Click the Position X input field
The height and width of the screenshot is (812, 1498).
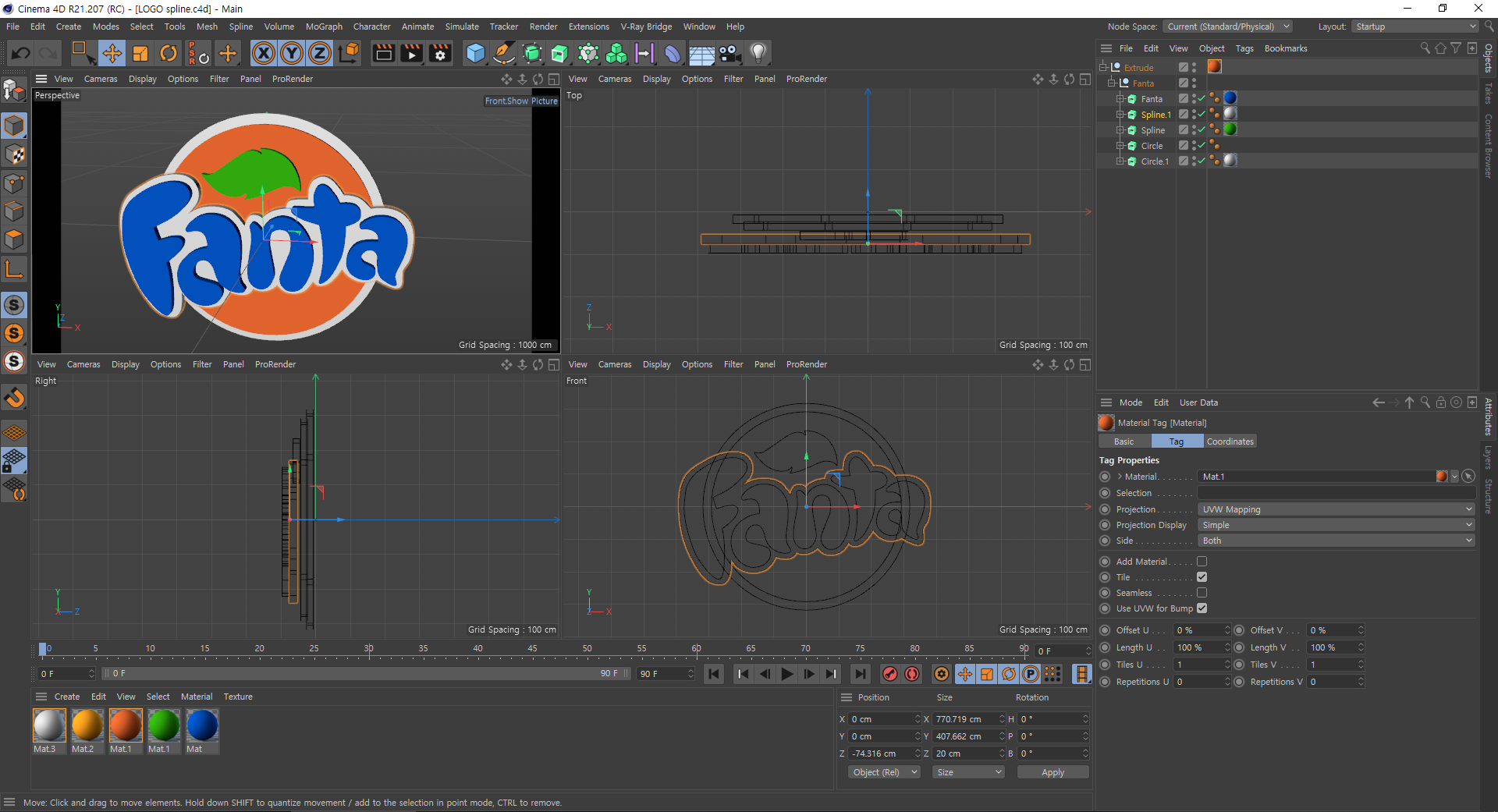882,719
